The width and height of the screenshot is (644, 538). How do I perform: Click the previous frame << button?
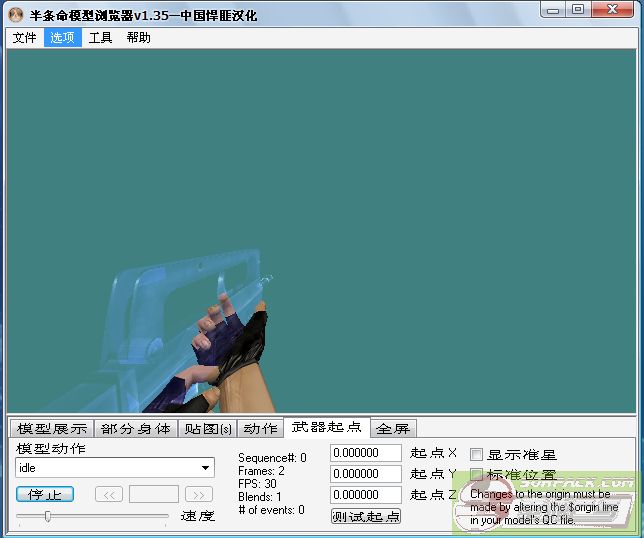click(x=109, y=494)
